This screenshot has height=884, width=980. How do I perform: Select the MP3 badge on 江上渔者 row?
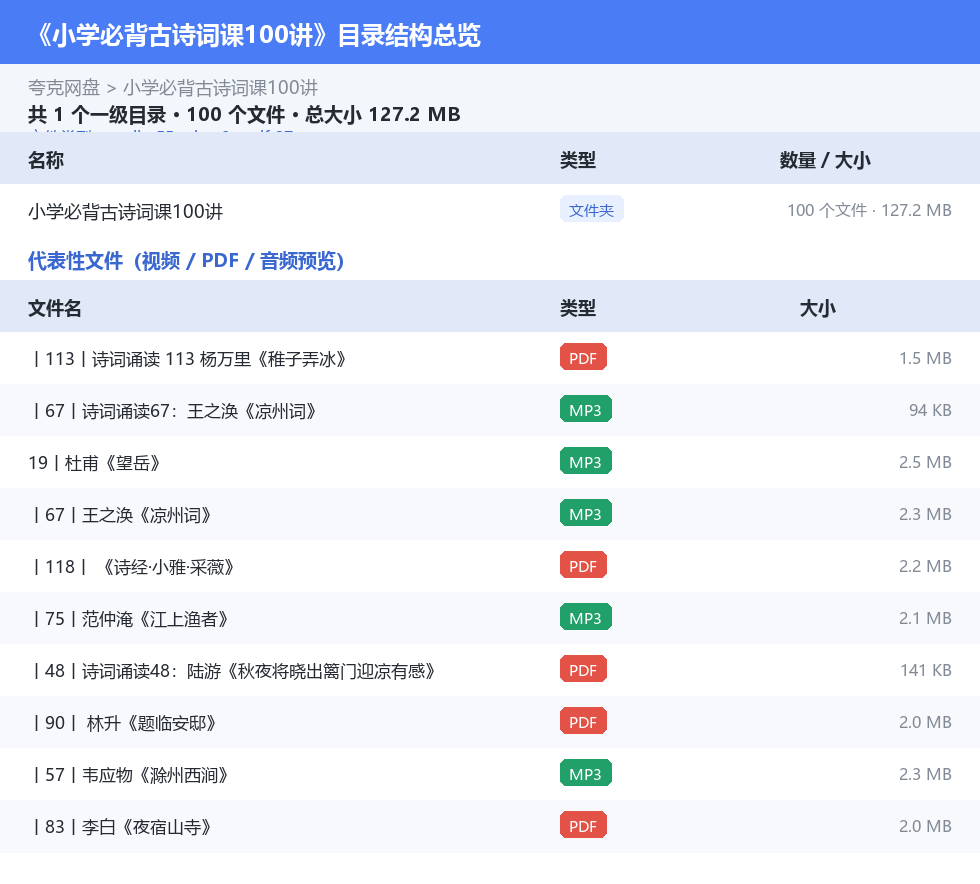coord(586,617)
